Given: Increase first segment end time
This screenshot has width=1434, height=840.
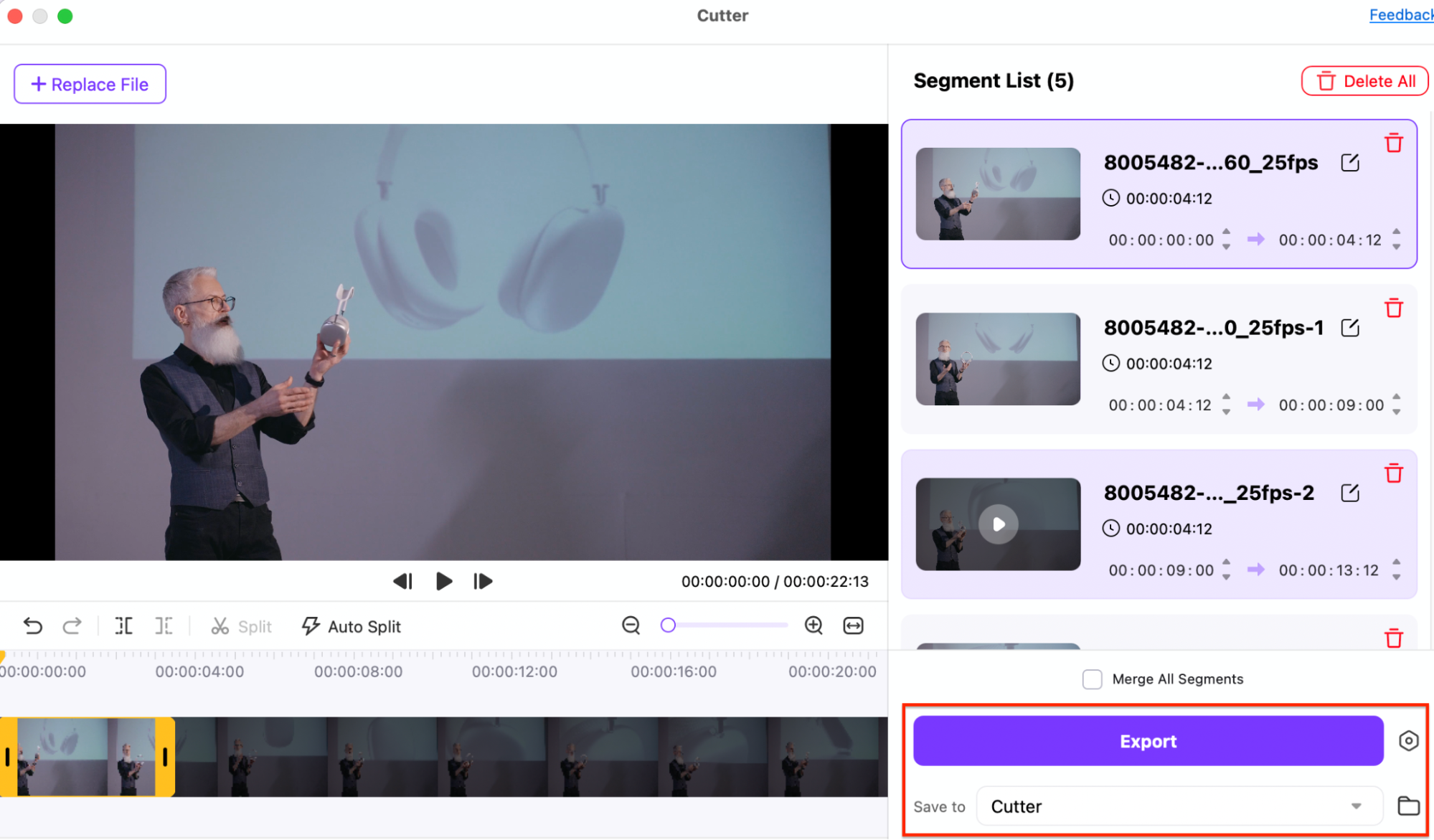Looking at the screenshot, I should [1396, 232].
